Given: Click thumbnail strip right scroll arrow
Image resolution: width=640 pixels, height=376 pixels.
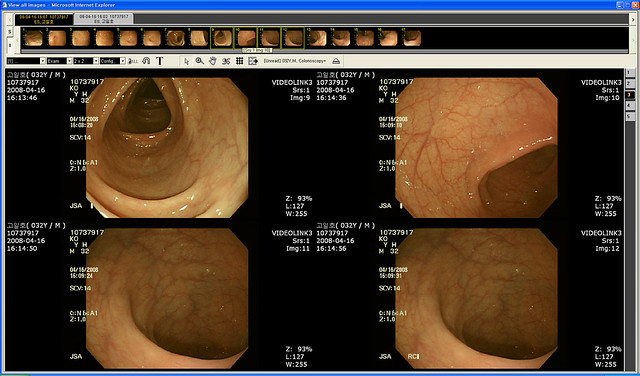Looking at the screenshot, I should click(633, 40).
